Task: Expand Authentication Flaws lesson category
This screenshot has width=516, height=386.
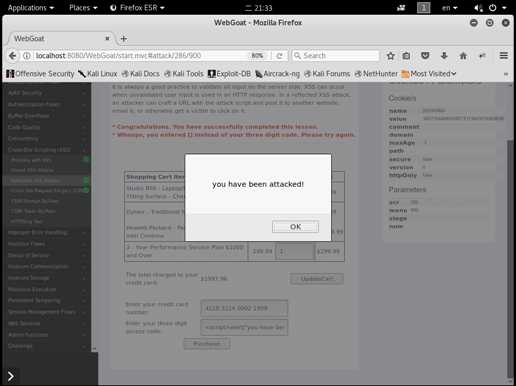Action: coord(47,104)
